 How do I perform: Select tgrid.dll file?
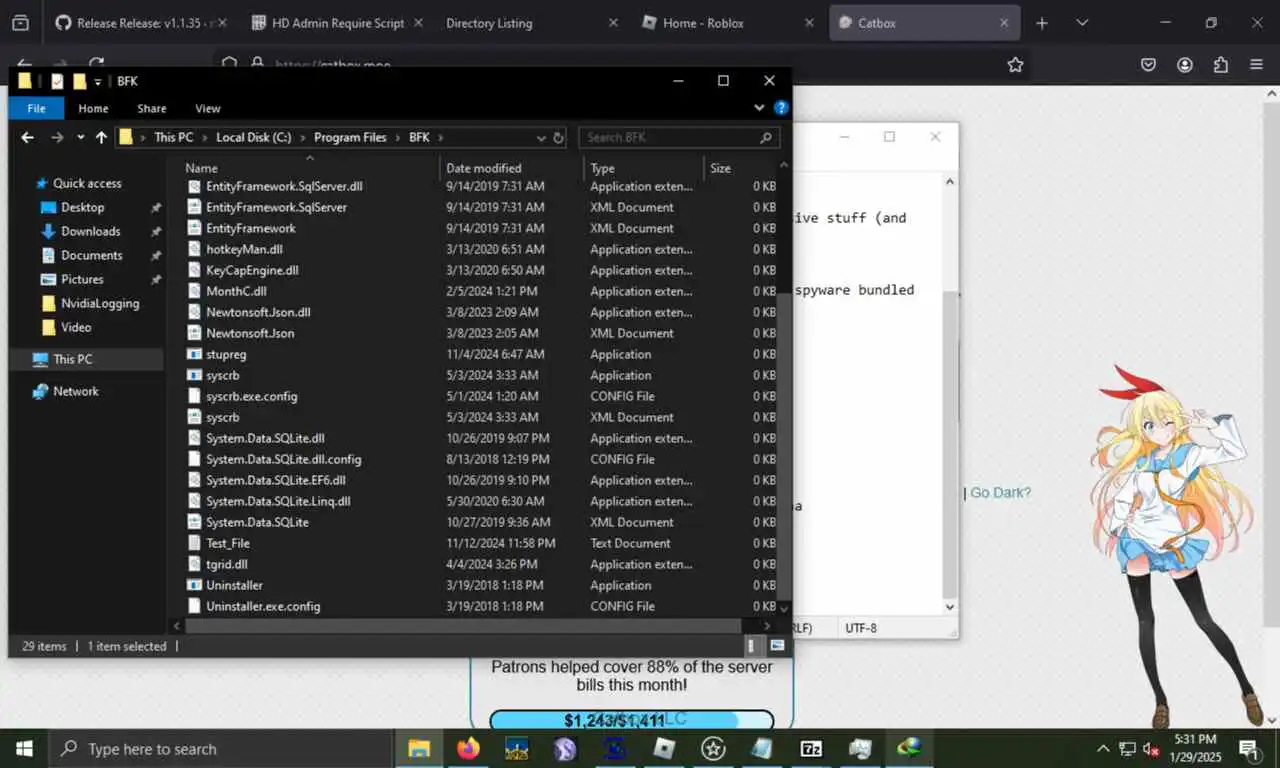pyautogui.click(x=226, y=564)
